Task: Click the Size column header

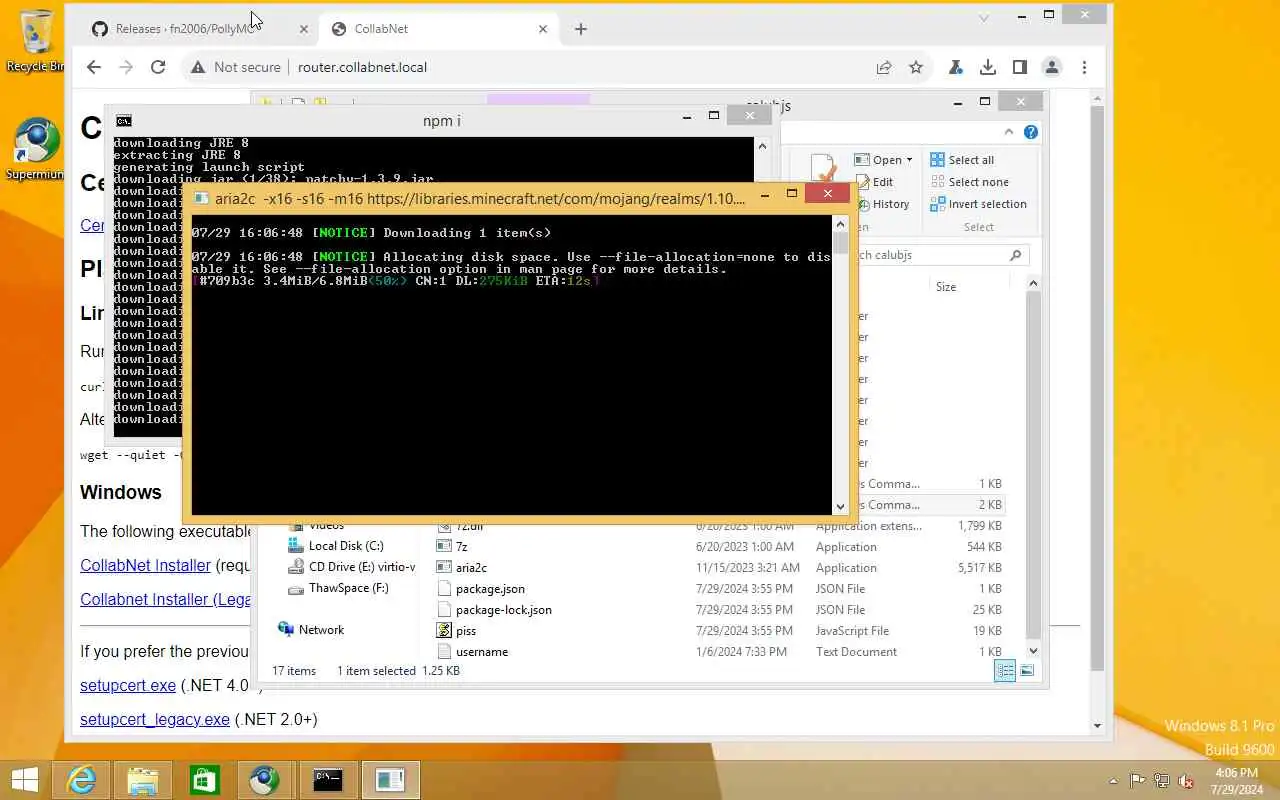Action: point(946,287)
